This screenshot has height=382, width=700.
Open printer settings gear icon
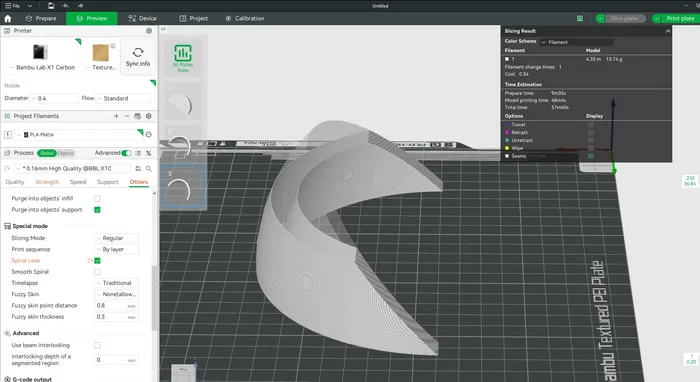point(149,31)
